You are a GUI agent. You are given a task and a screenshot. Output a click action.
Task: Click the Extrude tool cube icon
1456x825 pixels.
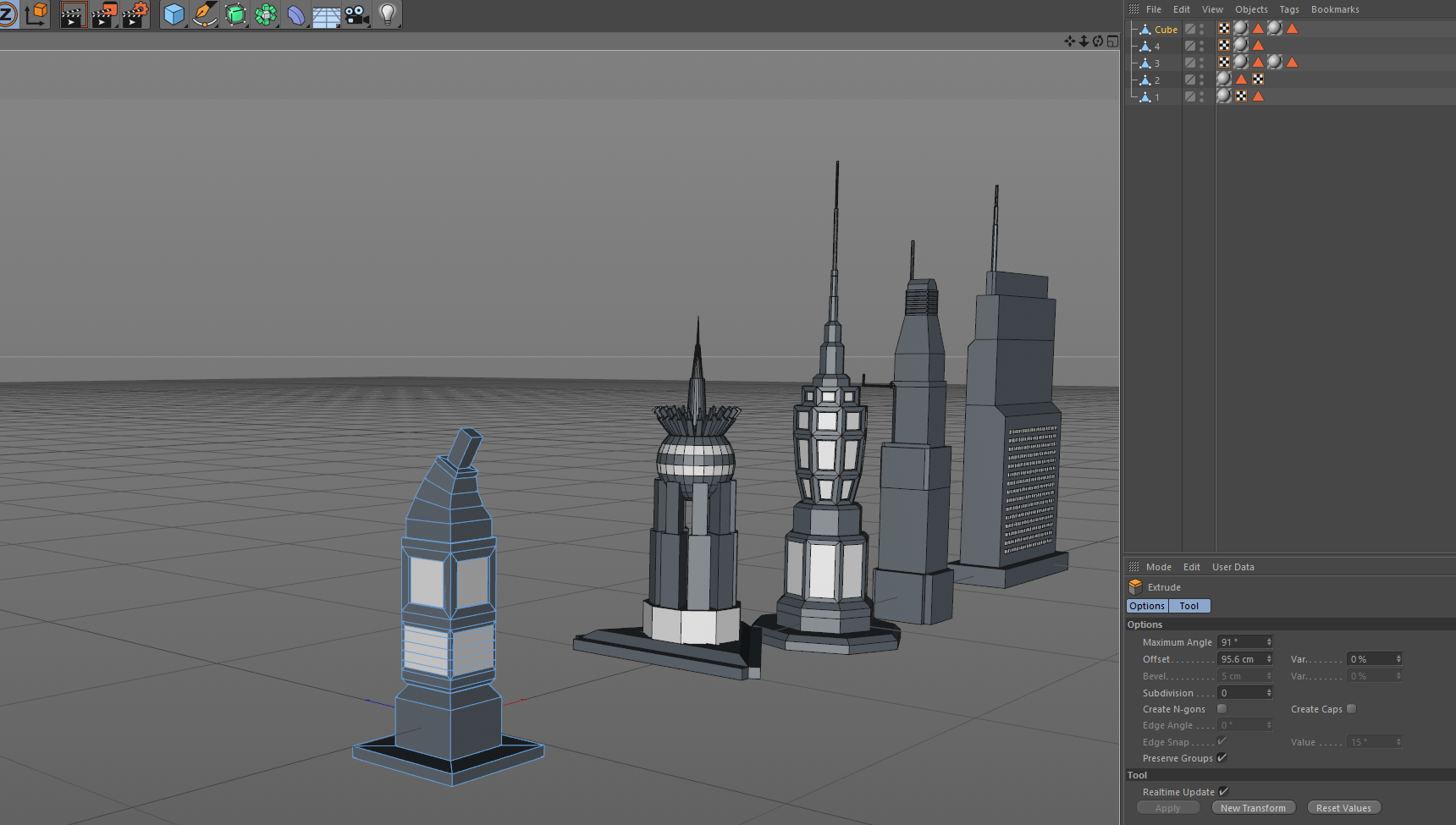click(1136, 586)
